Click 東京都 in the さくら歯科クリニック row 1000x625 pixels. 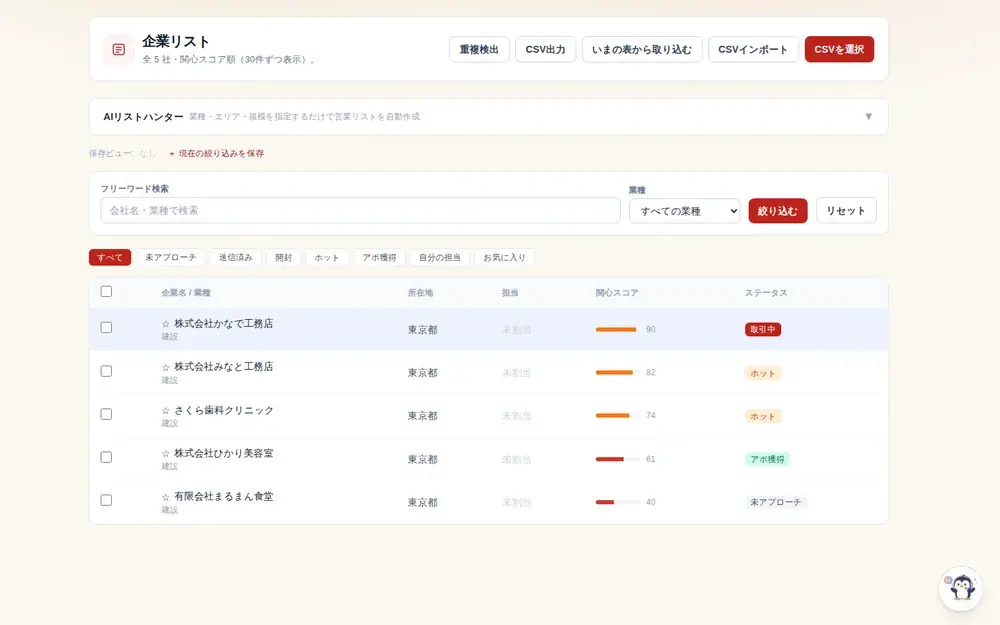pyautogui.click(x=423, y=416)
